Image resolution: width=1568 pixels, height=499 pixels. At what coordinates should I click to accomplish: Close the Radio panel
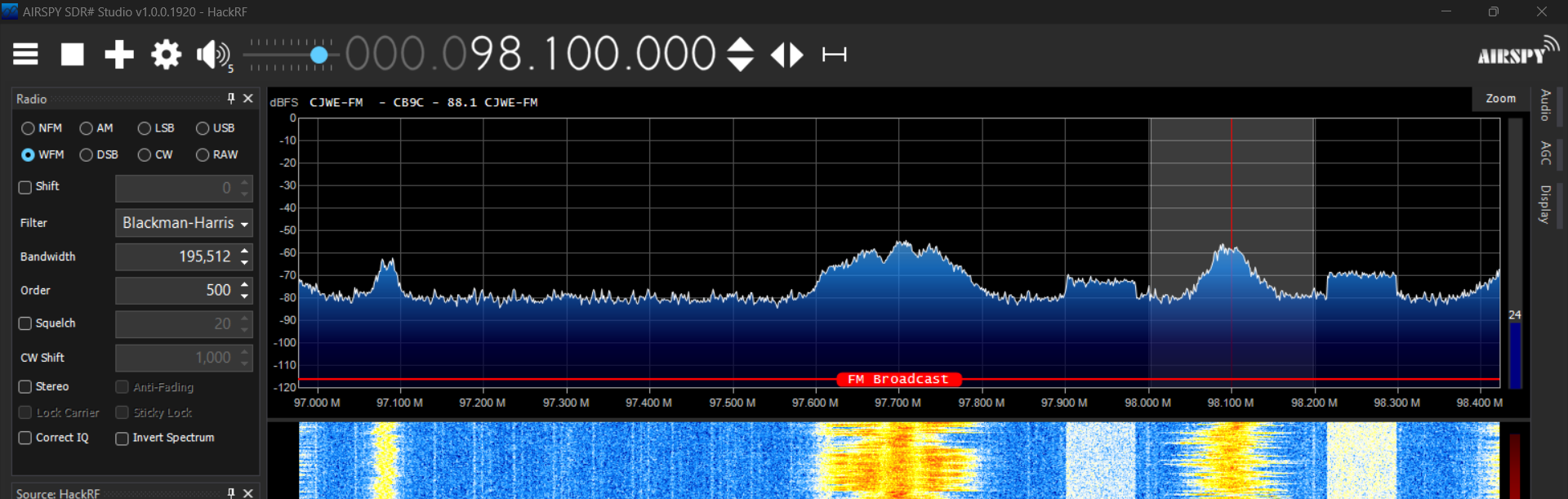(x=248, y=98)
